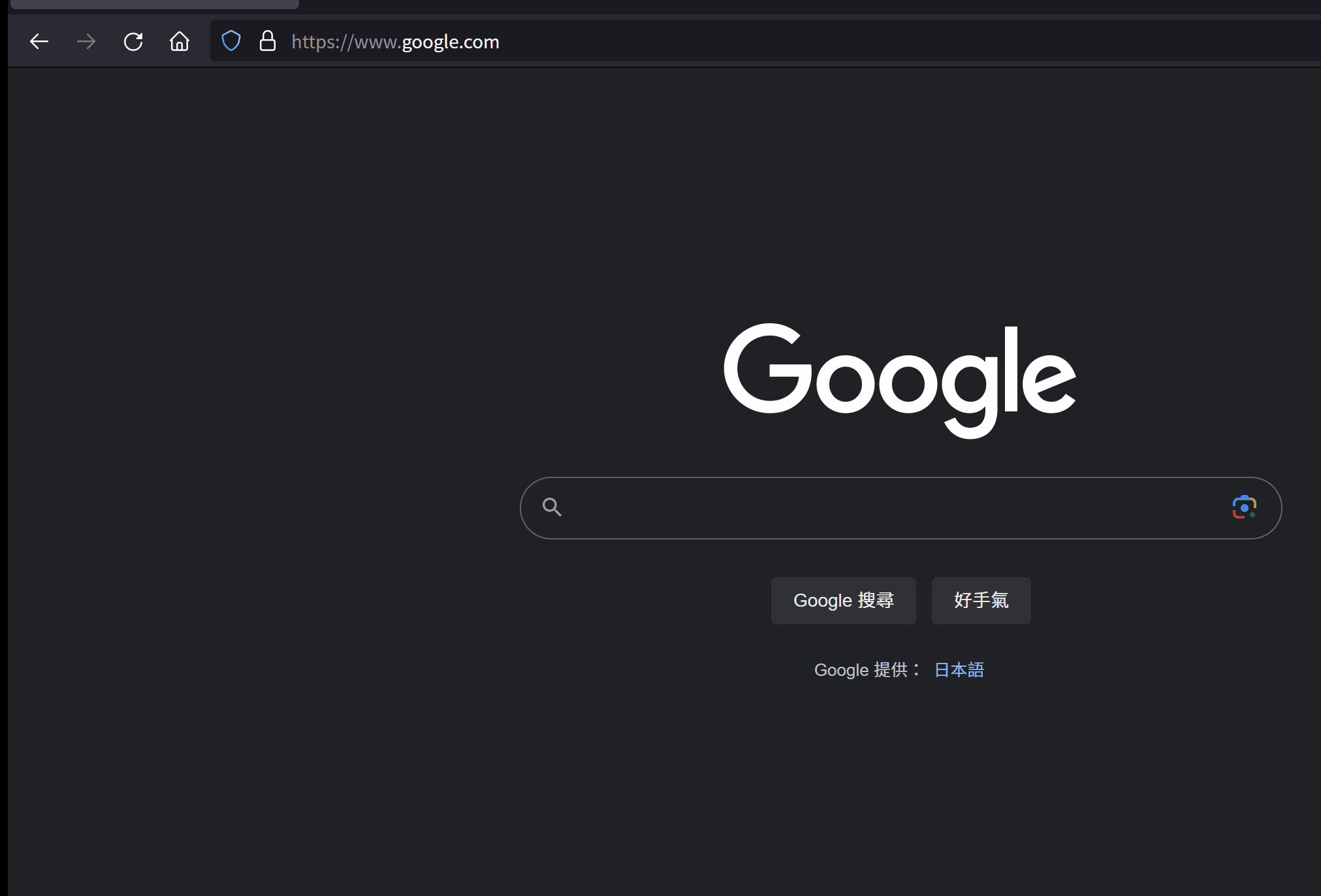Click the Google 搜尋 button

[843, 600]
